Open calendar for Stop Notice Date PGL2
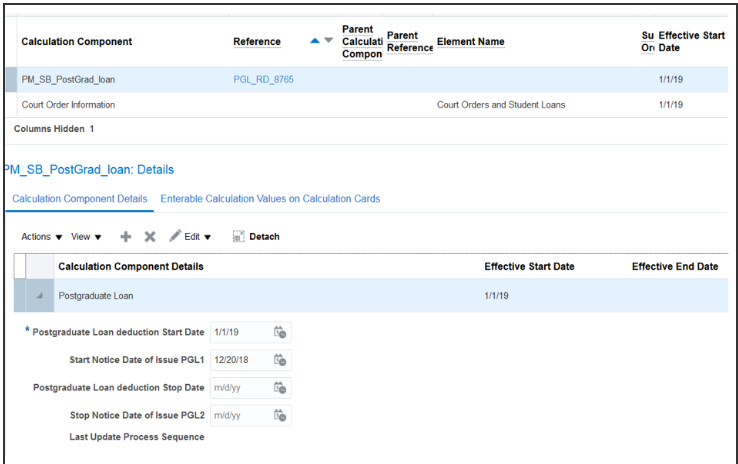Screen dimensions: 738x464 pyautogui.click(x=281, y=414)
